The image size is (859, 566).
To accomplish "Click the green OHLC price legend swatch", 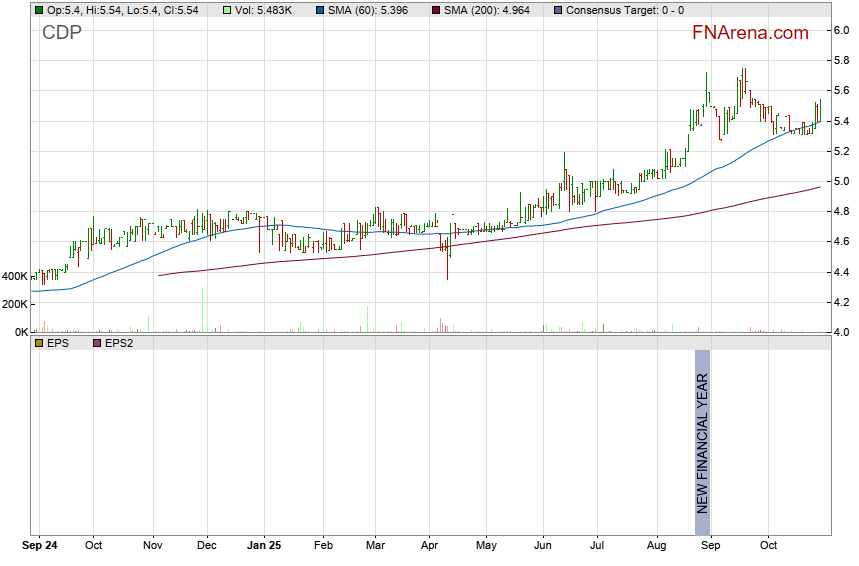I will click(x=39, y=10).
